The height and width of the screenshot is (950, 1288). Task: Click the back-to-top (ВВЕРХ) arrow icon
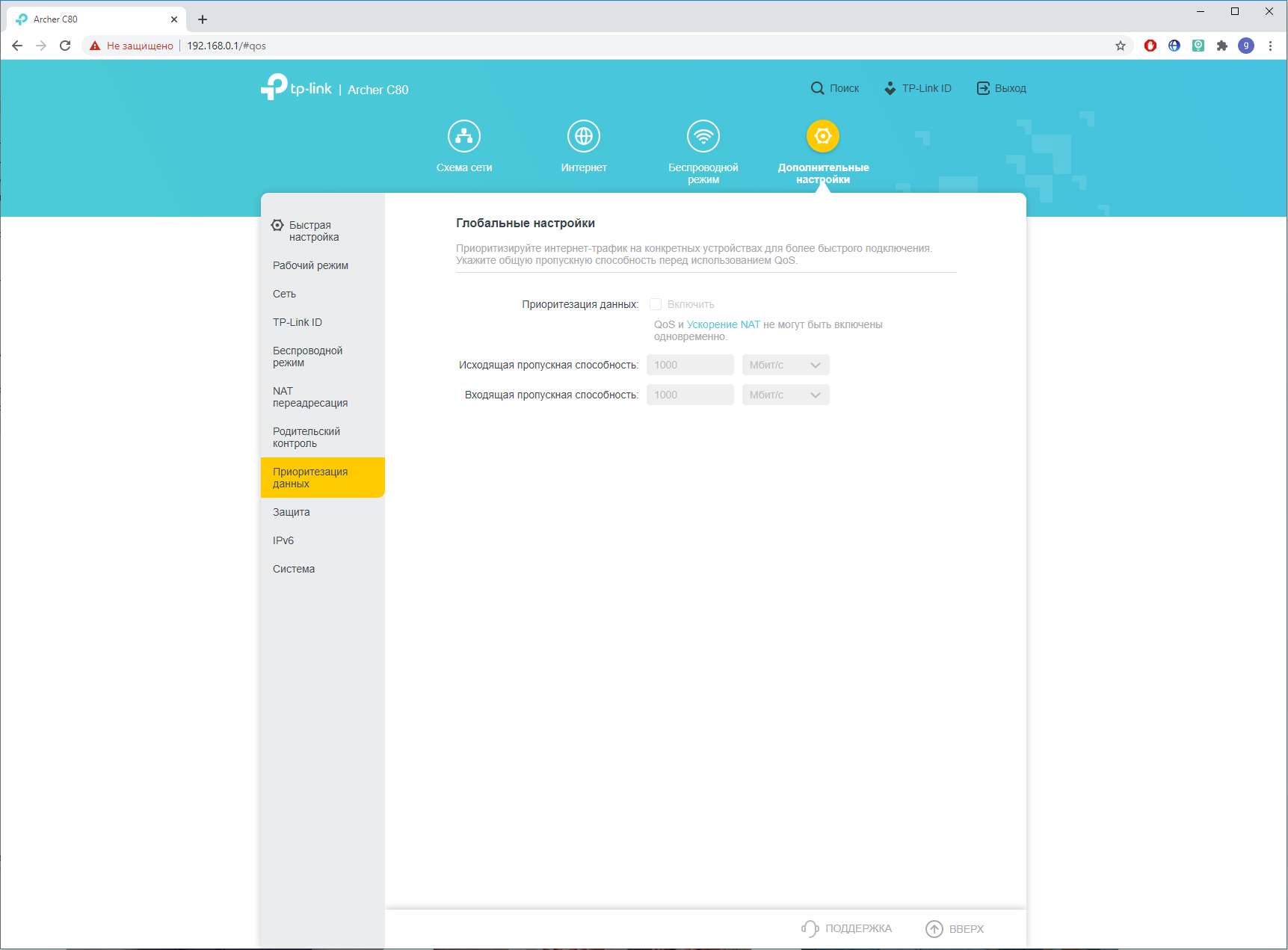[x=934, y=928]
